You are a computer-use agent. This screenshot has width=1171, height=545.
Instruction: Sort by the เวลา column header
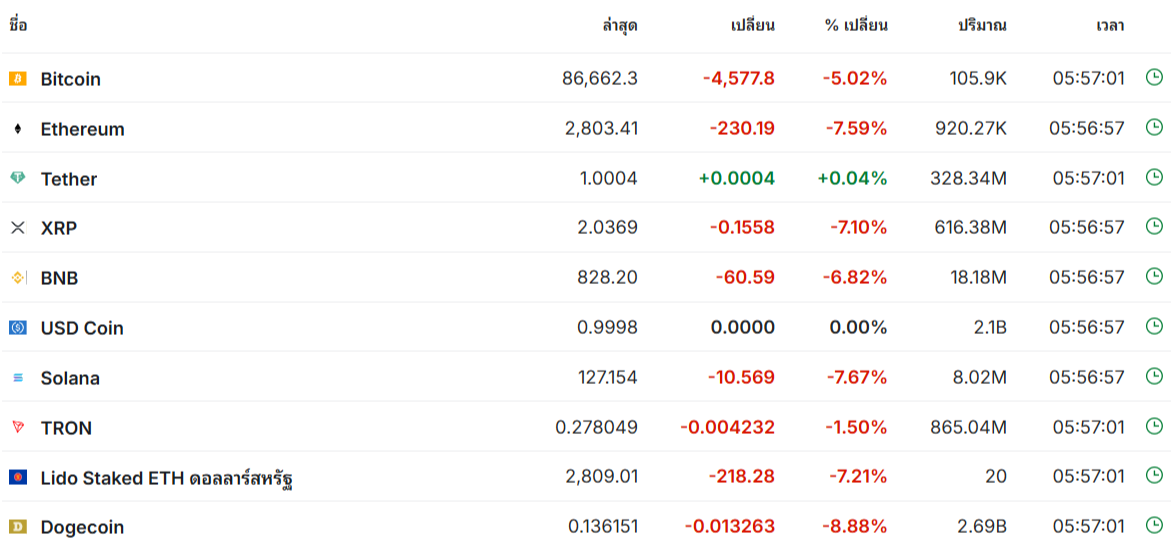coord(1110,26)
